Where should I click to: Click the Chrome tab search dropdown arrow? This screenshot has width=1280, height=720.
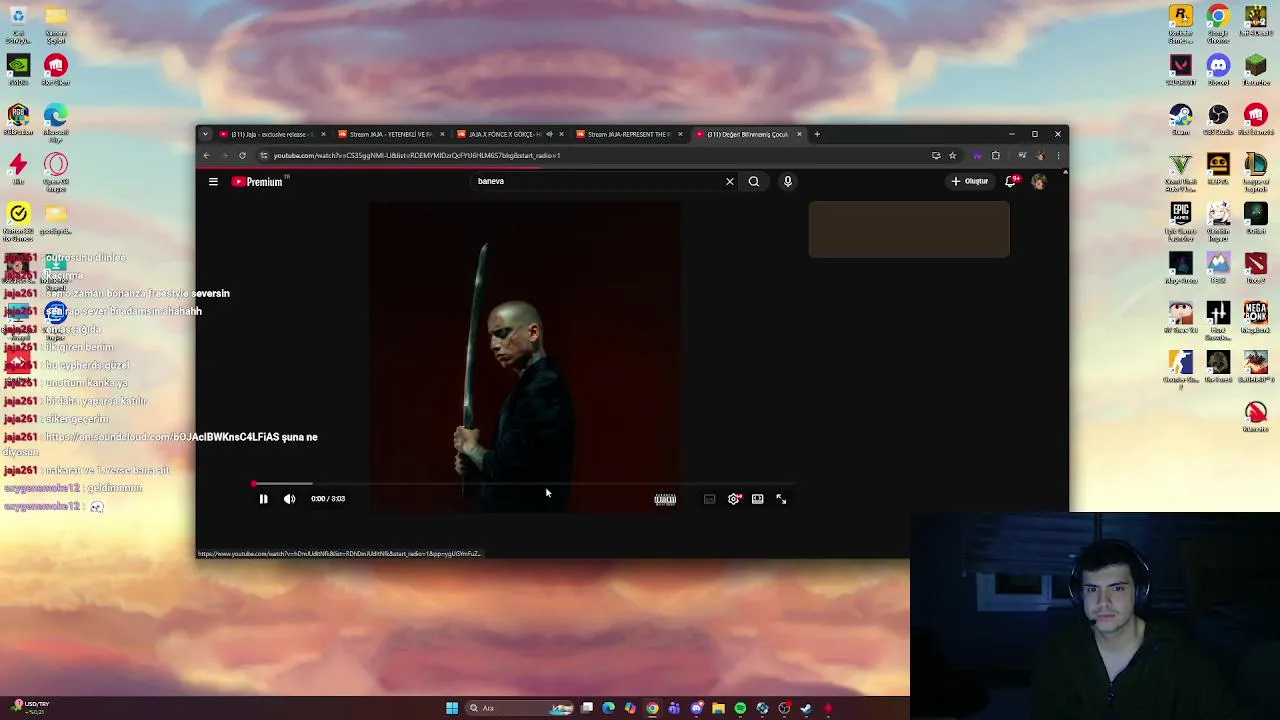[x=205, y=134]
